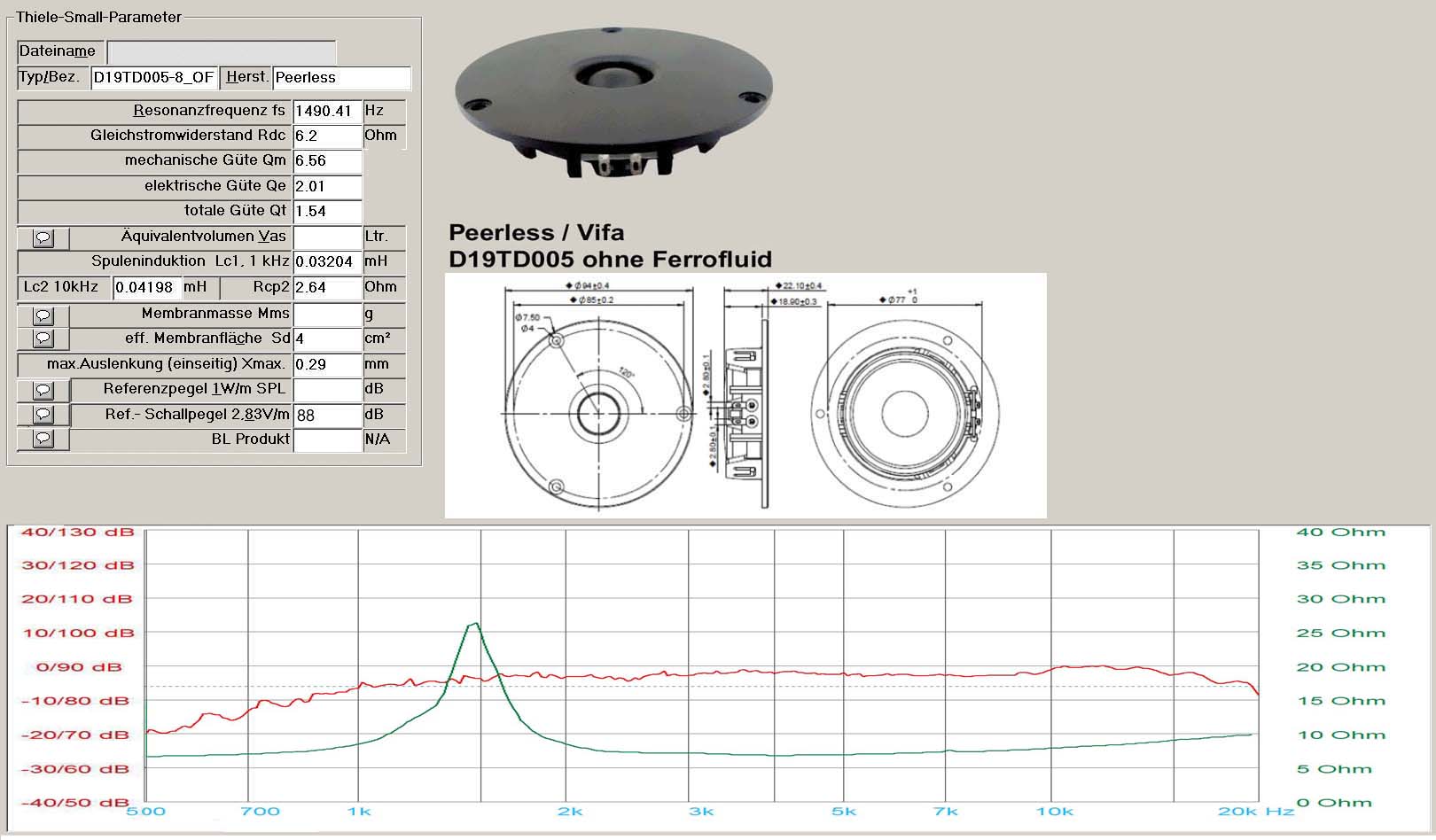Click the icon button beside Membranmasse Mms

[43, 315]
